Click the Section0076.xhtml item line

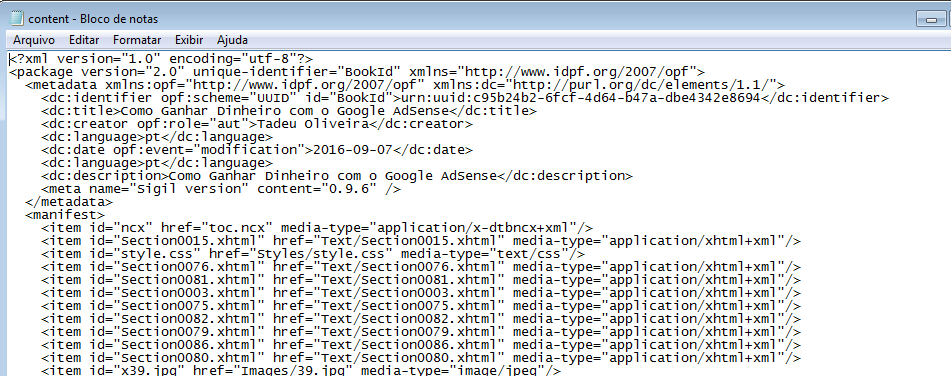pyautogui.click(x=421, y=267)
